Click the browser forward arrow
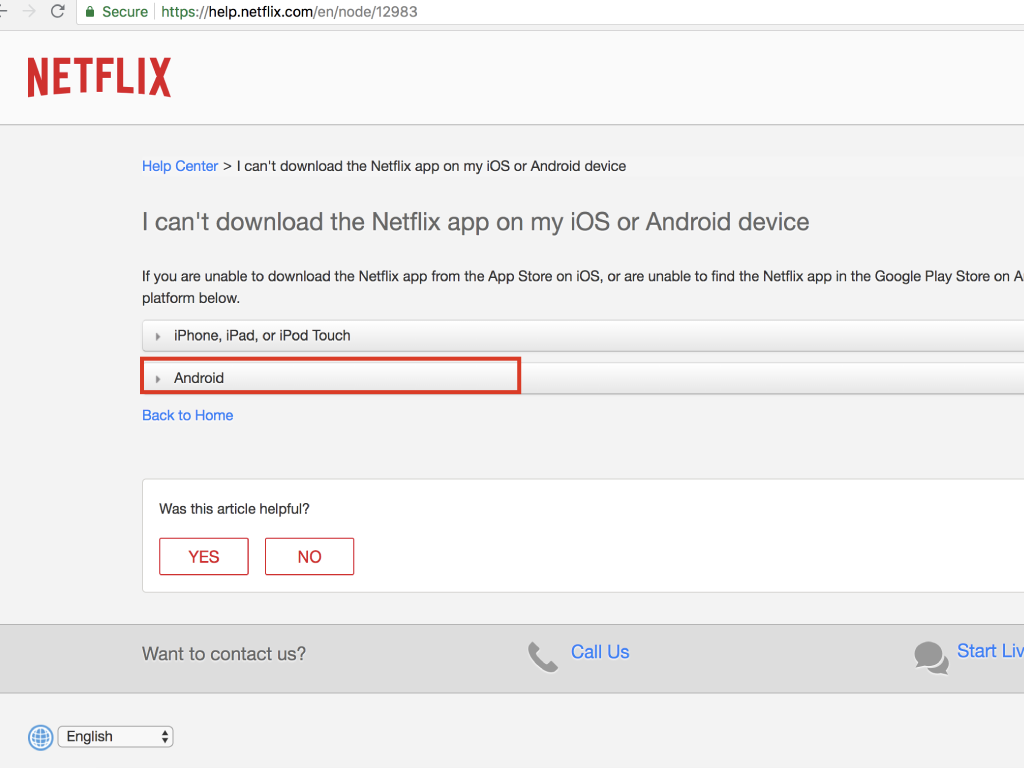The width and height of the screenshot is (1024, 768). [x=29, y=11]
